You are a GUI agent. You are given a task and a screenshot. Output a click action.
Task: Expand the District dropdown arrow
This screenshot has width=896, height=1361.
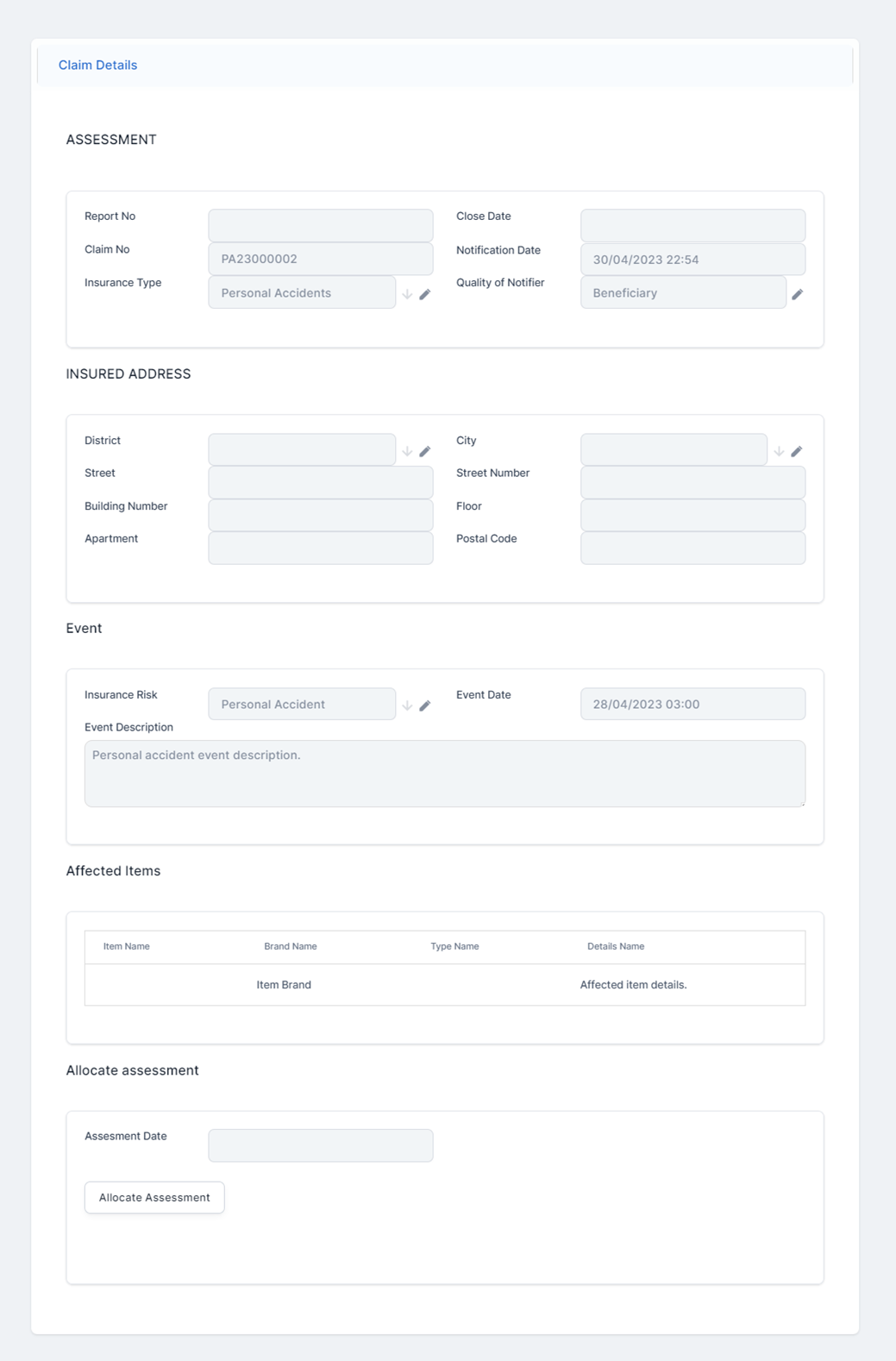pyautogui.click(x=407, y=451)
